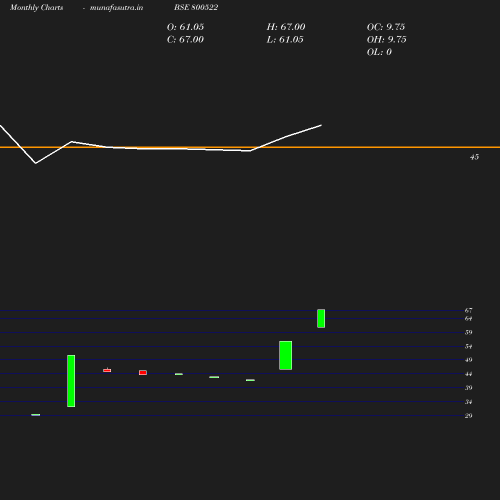Click the 44 price axis label
The height and width of the screenshot is (500, 500).
coord(468,374)
